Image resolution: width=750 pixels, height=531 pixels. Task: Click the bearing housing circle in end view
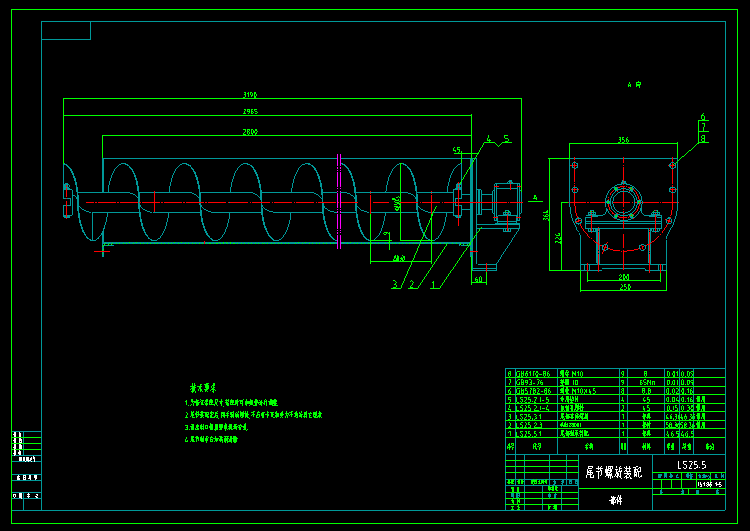(x=624, y=201)
